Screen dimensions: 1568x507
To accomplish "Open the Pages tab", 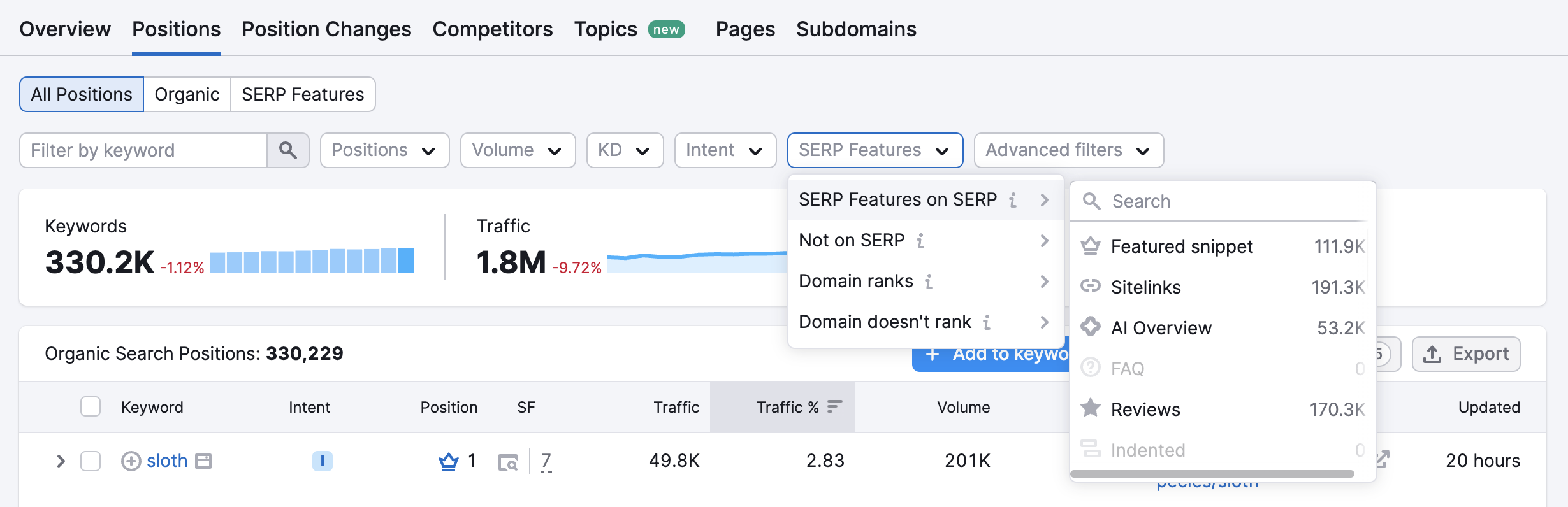I will click(x=745, y=29).
